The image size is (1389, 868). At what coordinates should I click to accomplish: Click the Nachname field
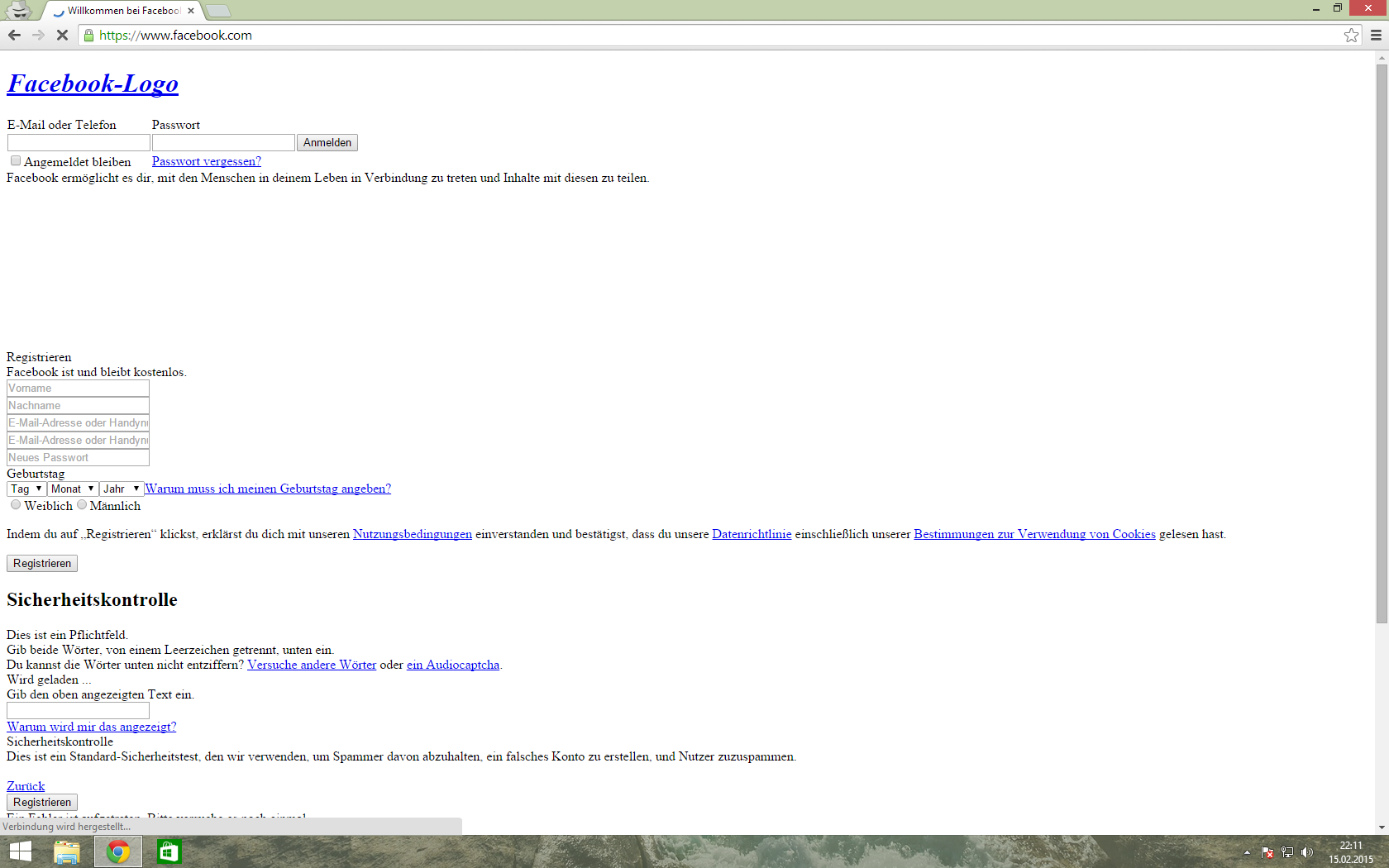tap(78, 405)
